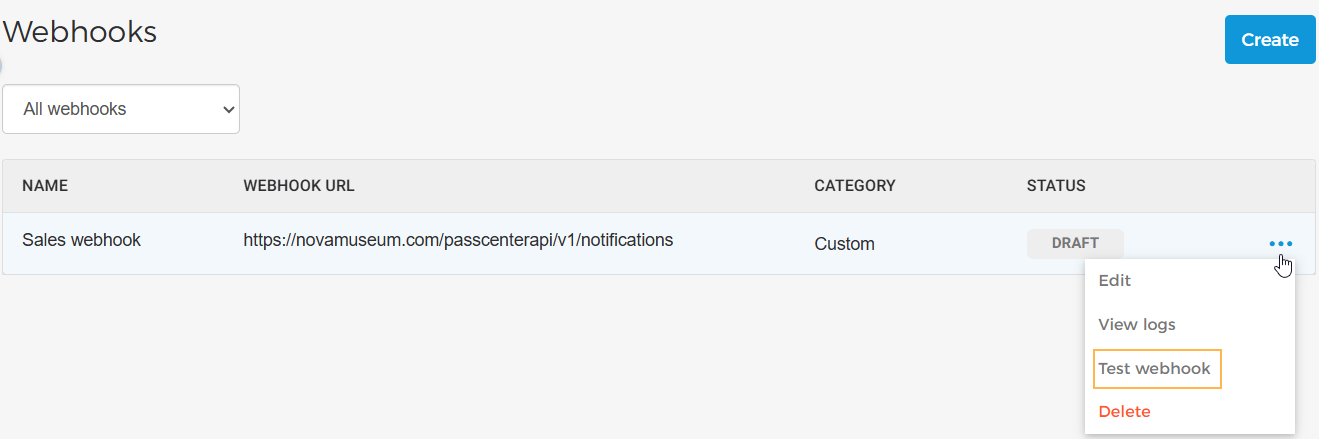1319x439 pixels.
Task: Choose Delete from the actions menu
Action: [1124, 412]
